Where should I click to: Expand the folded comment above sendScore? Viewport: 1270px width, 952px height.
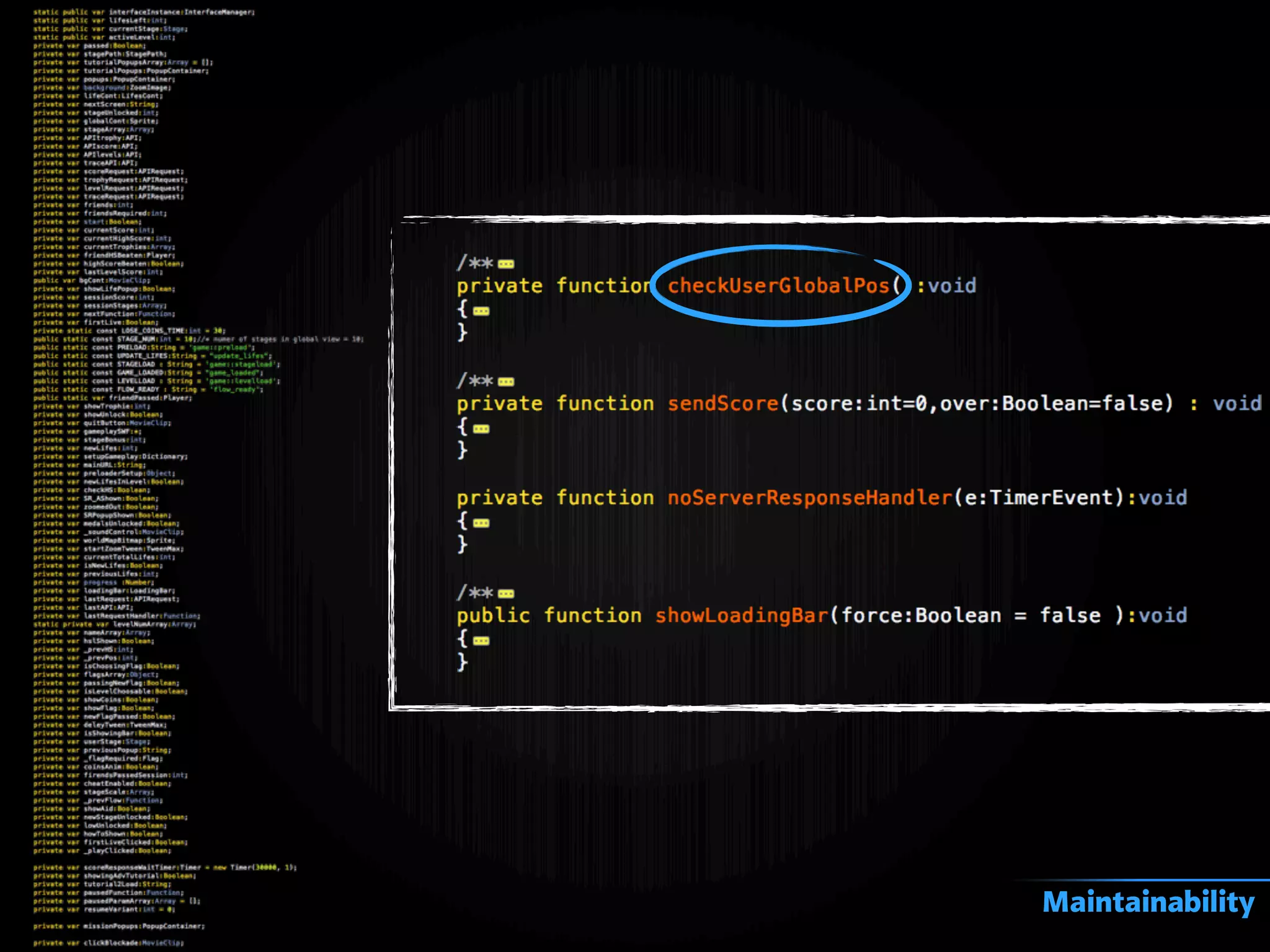point(506,382)
